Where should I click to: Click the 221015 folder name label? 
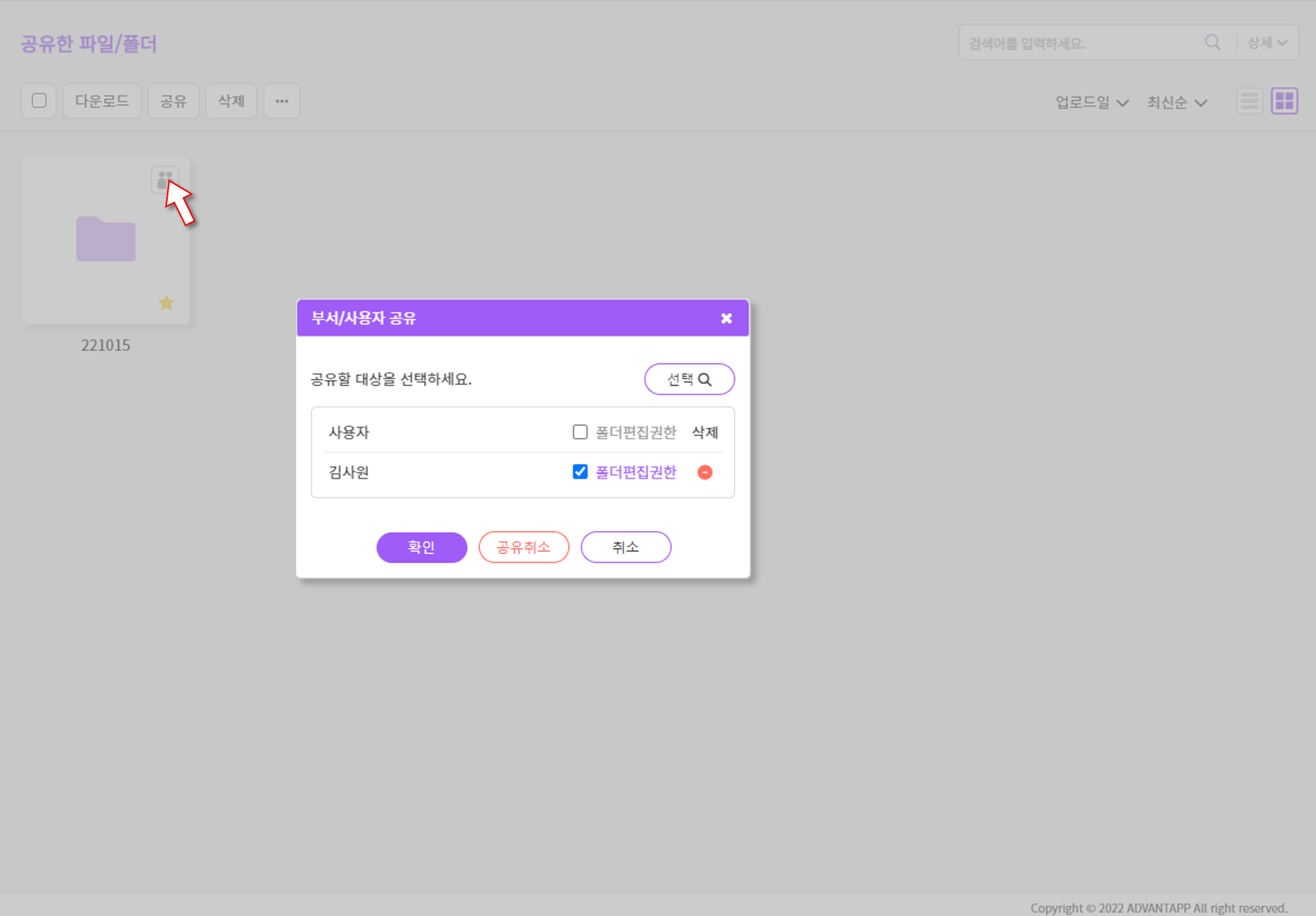[106, 345]
